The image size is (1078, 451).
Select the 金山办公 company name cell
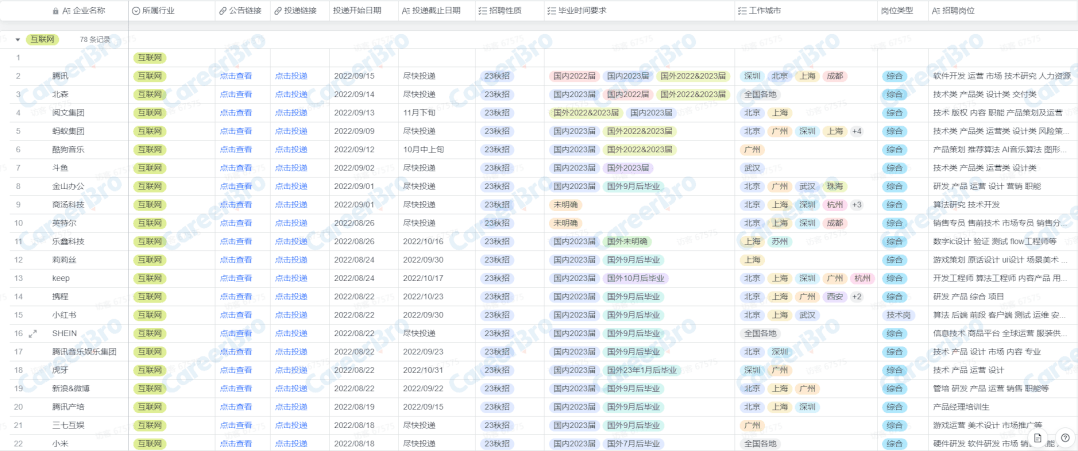coord(70,186)
